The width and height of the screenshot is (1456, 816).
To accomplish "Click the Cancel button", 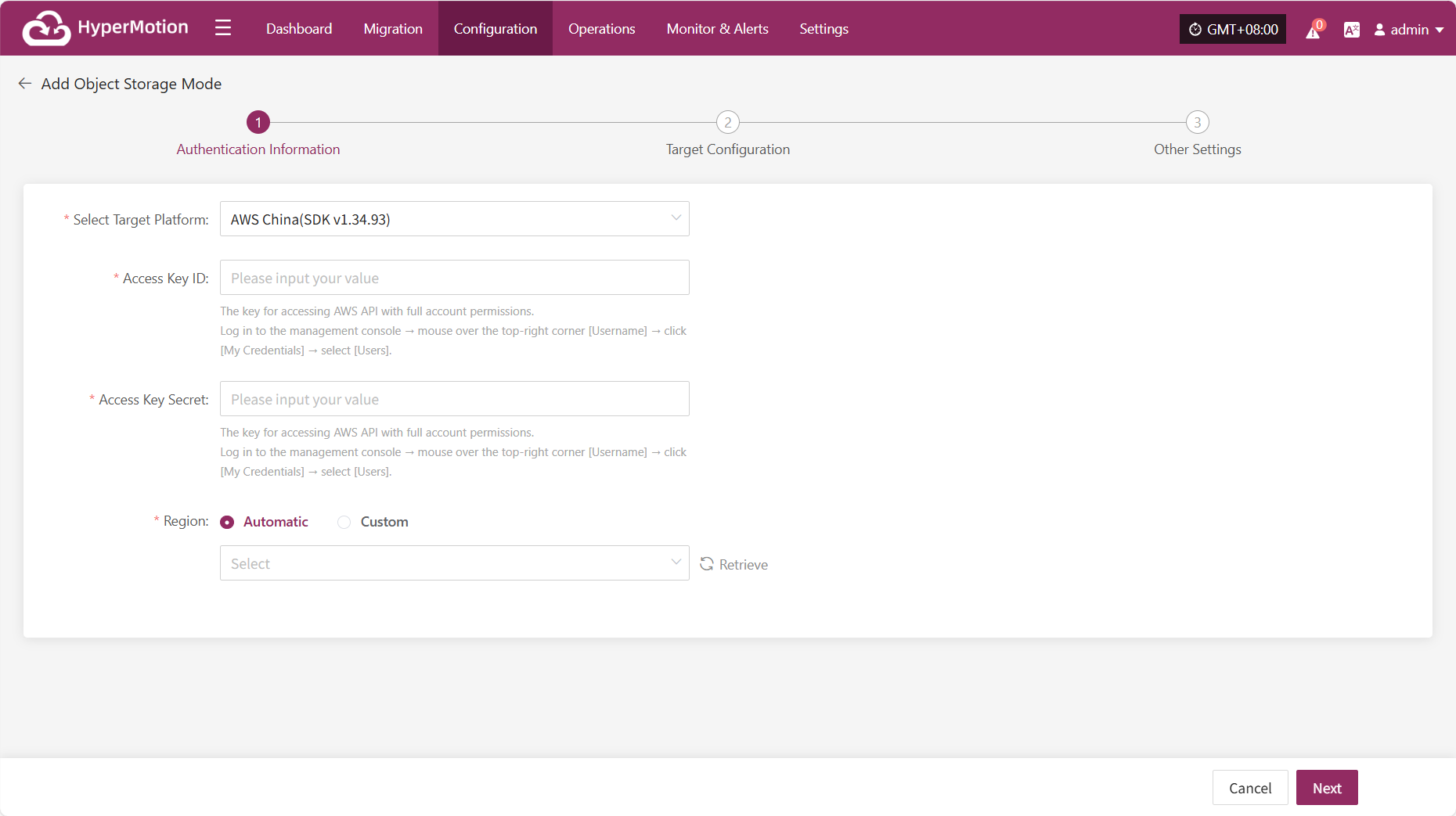I will point(1250,788).
